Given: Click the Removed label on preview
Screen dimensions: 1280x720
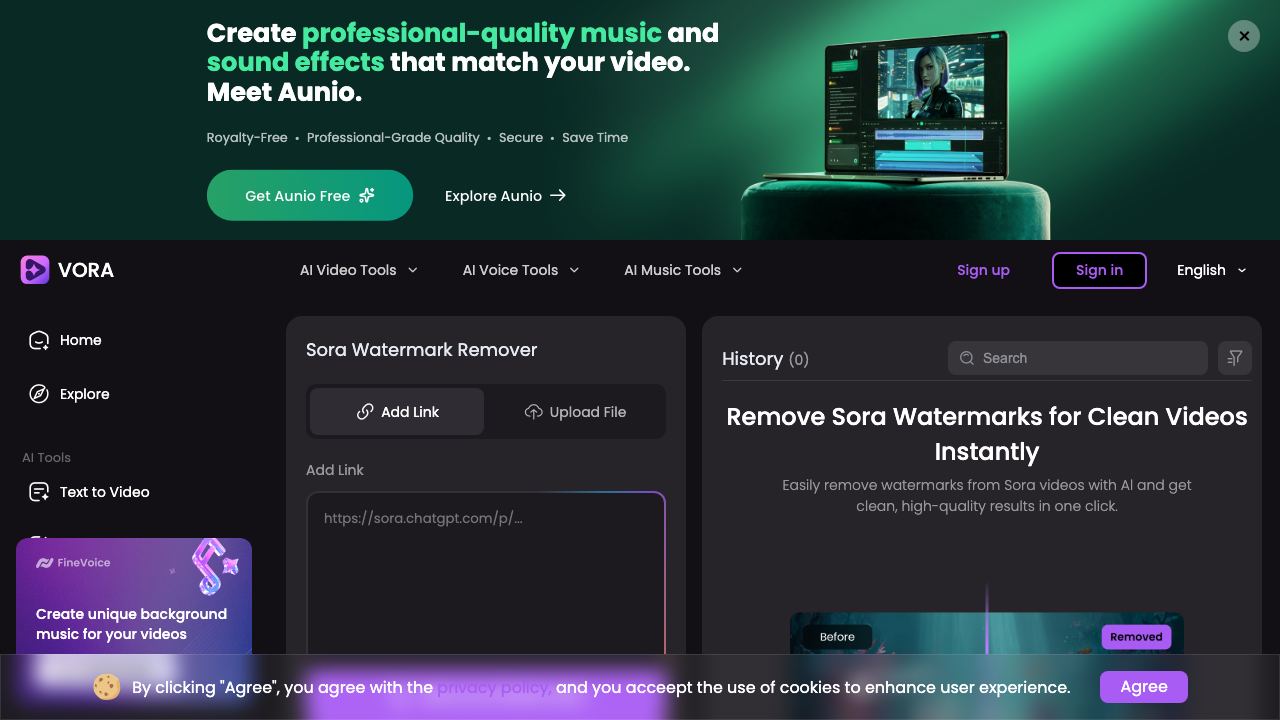Looking at the screenshot, I should pos(1136,637).
